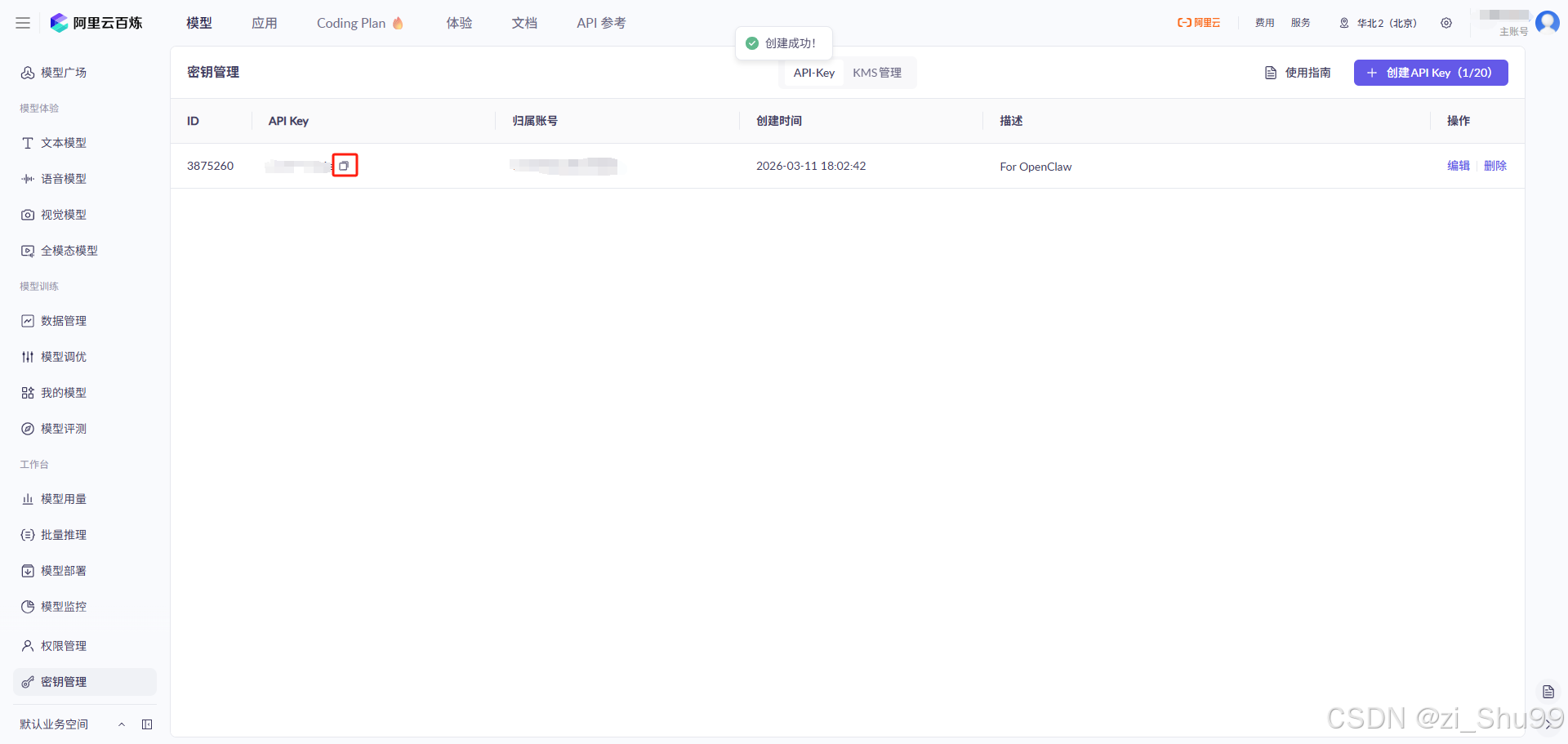Open the 文档 menu item
Viewport: 1568px width, 744px height.
pos(524,23)
